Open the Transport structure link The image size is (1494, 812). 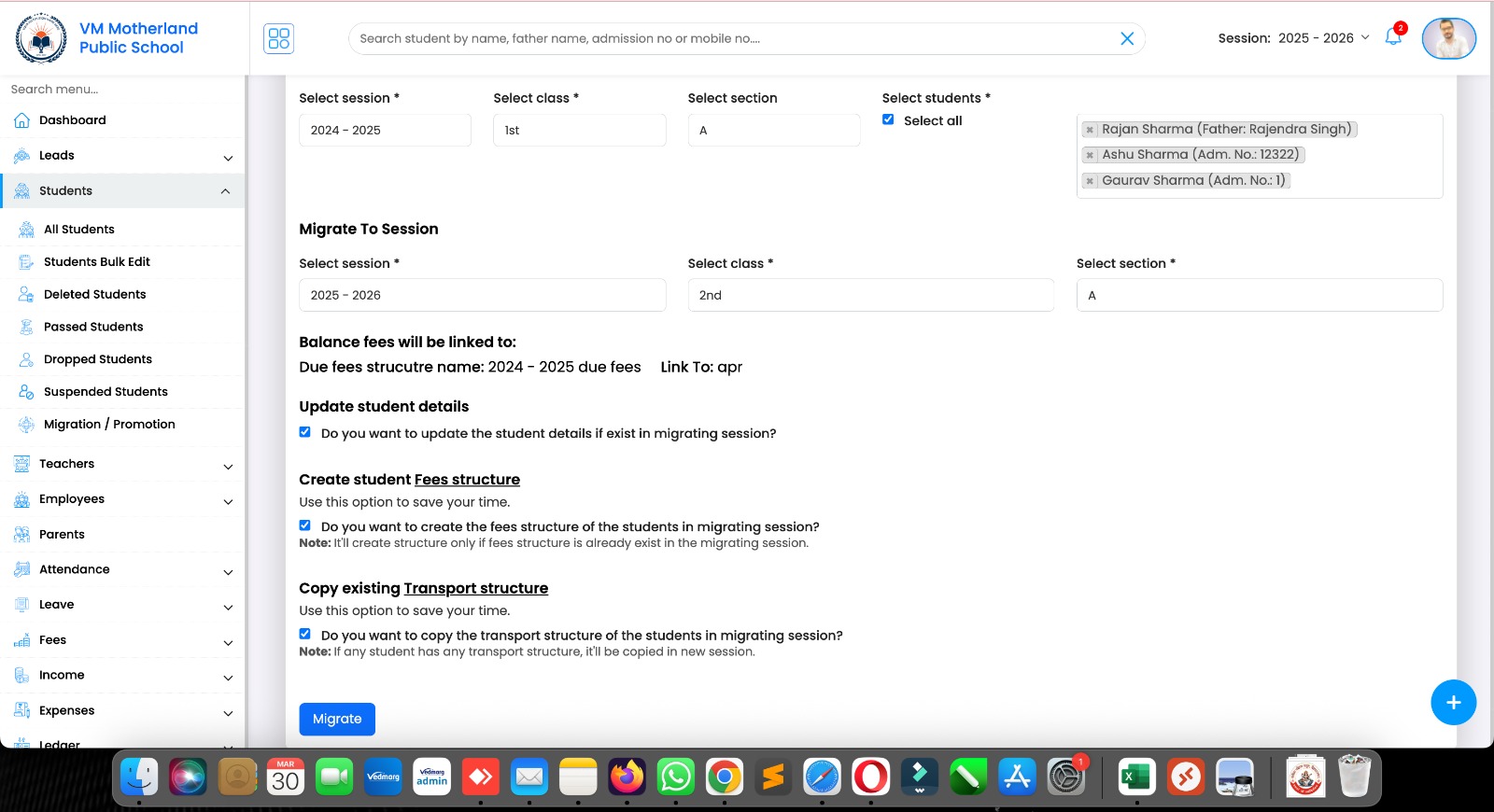pos(476,589)
